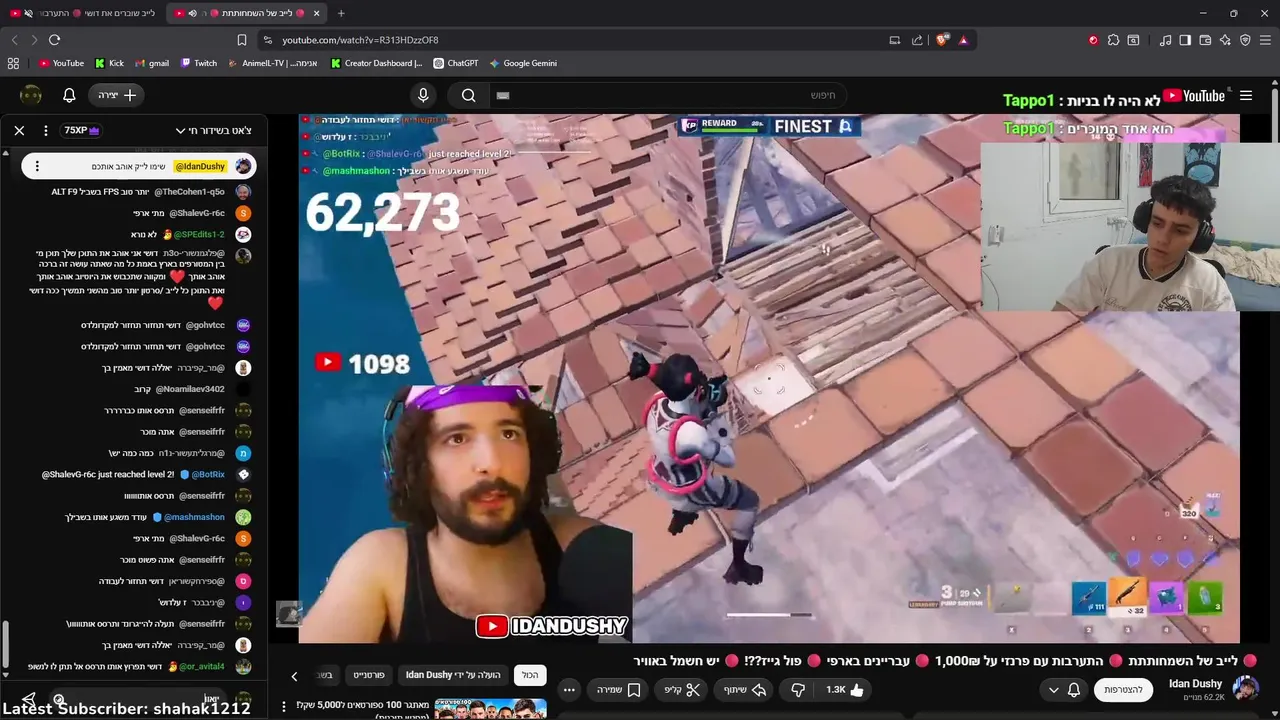Click the 75XP crown badge
This screenshot has width=1280, height=720.
pyautogui.click(x=82, y=130)
